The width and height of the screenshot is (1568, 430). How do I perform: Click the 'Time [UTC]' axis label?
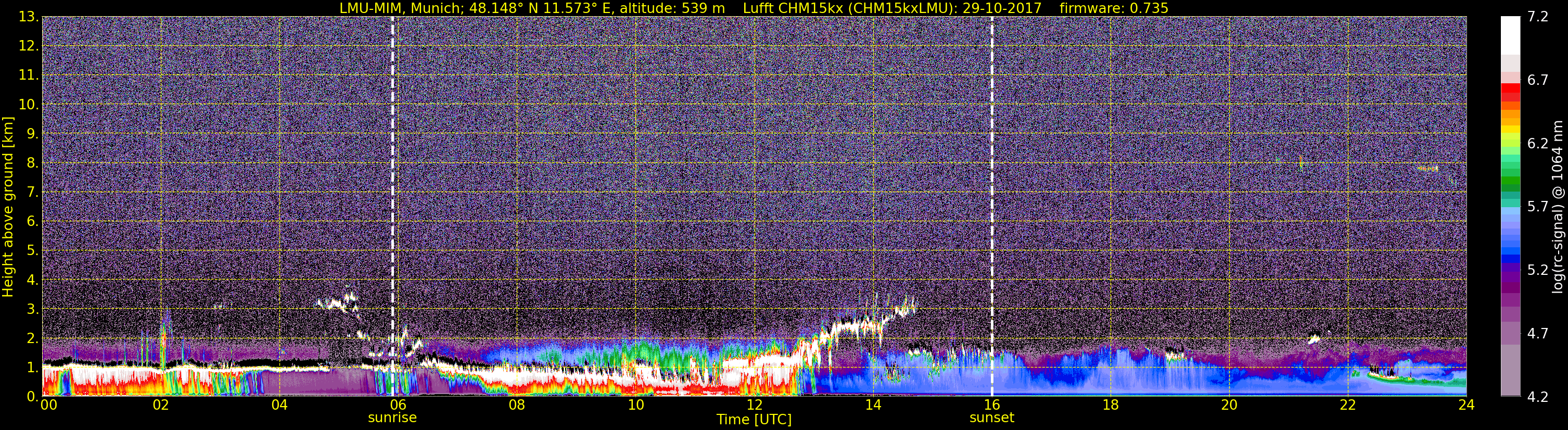point(754,420)
